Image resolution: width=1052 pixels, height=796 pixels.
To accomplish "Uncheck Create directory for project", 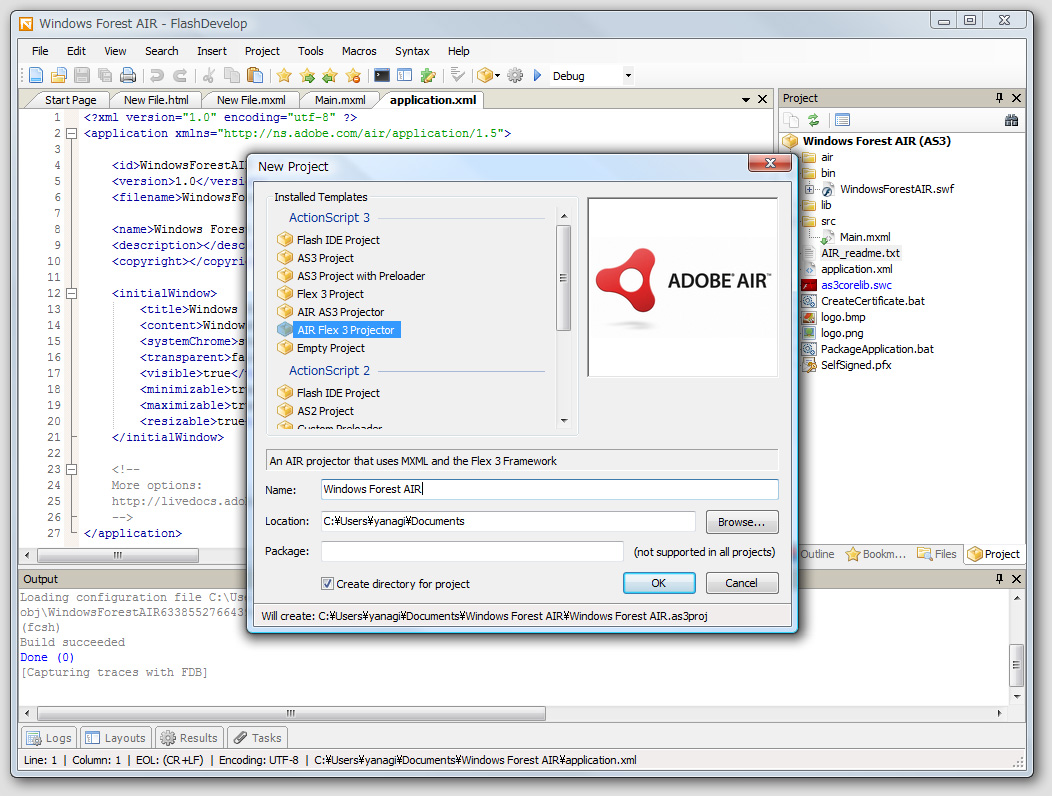I will (325, 584).
